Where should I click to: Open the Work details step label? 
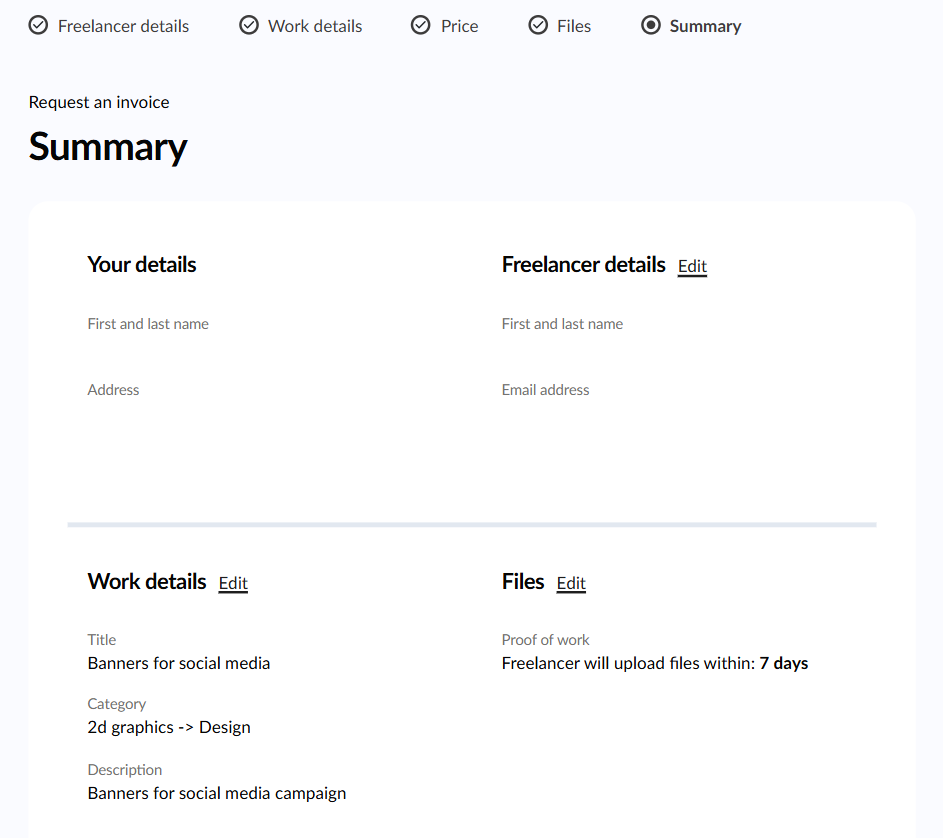tap(315, 26)
